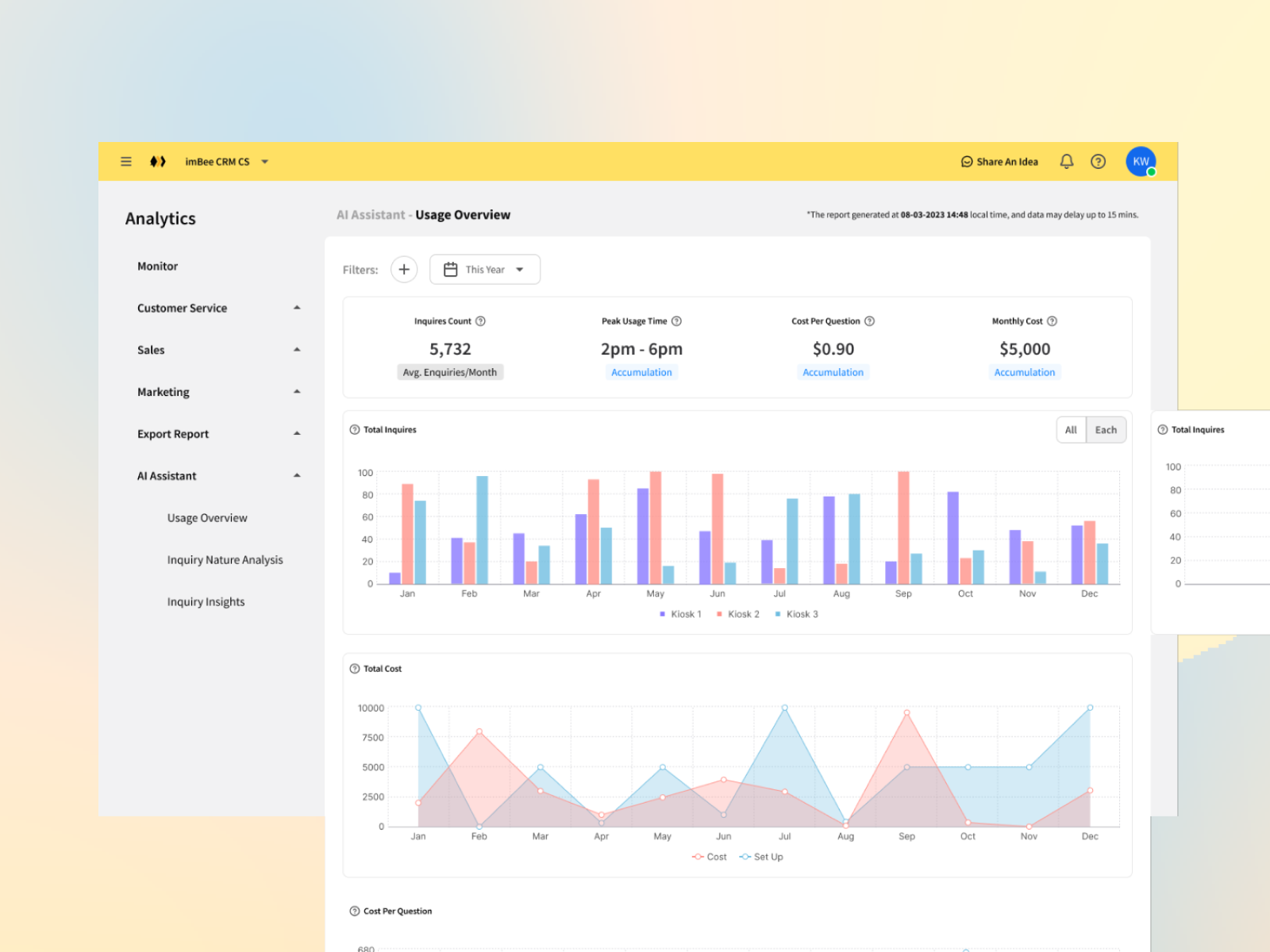This screenshot has height=952, width=1270.
Task: Collapse the Customer Service section
Action: pyautogui.click(x=297, y=308)
